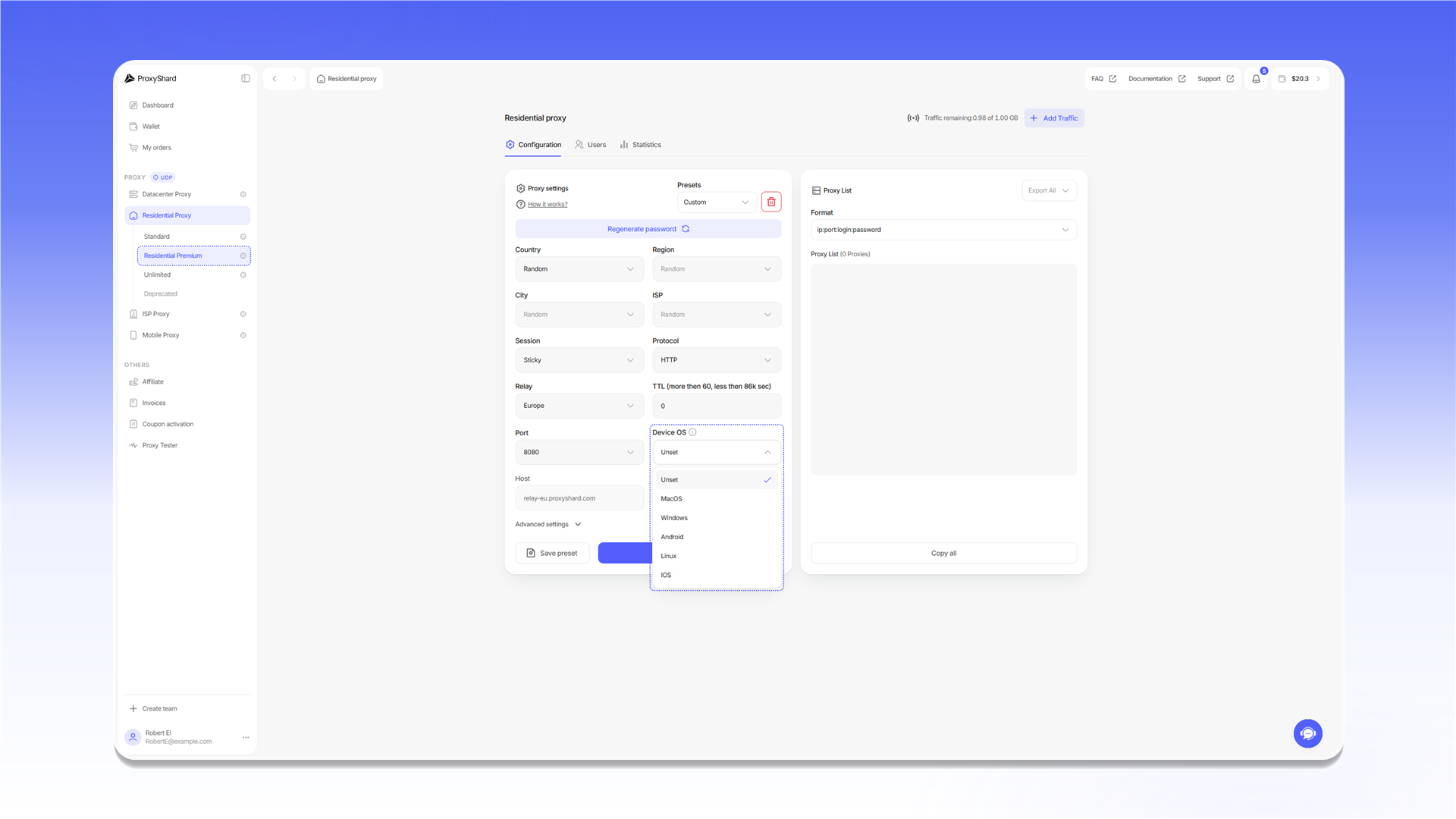Open the Format ip:port:login:password dropdown
The image size is (1456, 819).
coord(943,230)
